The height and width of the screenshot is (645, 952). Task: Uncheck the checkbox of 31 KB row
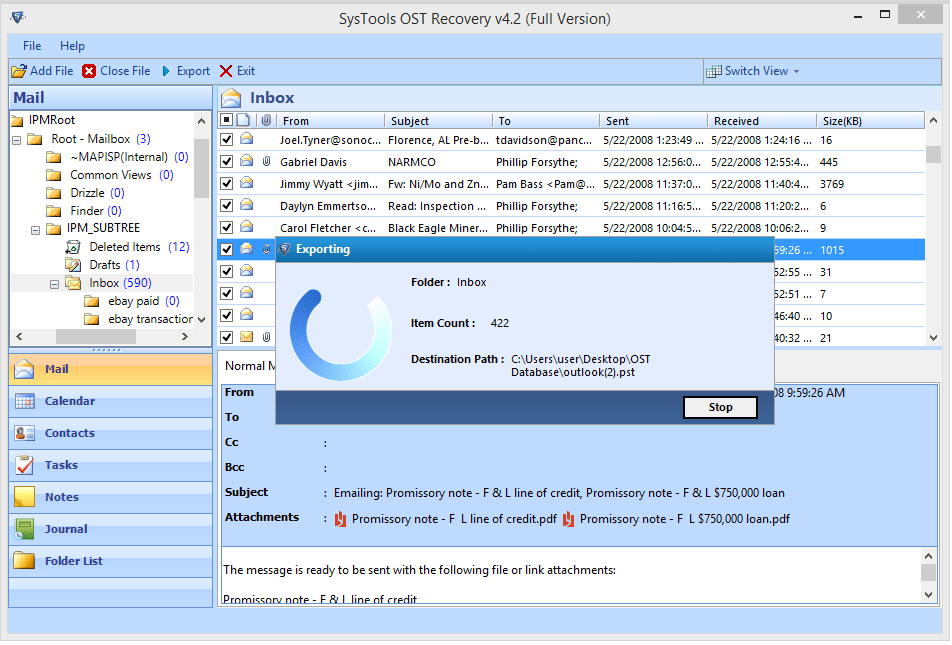pyautogui.click(x=226, y=272)
